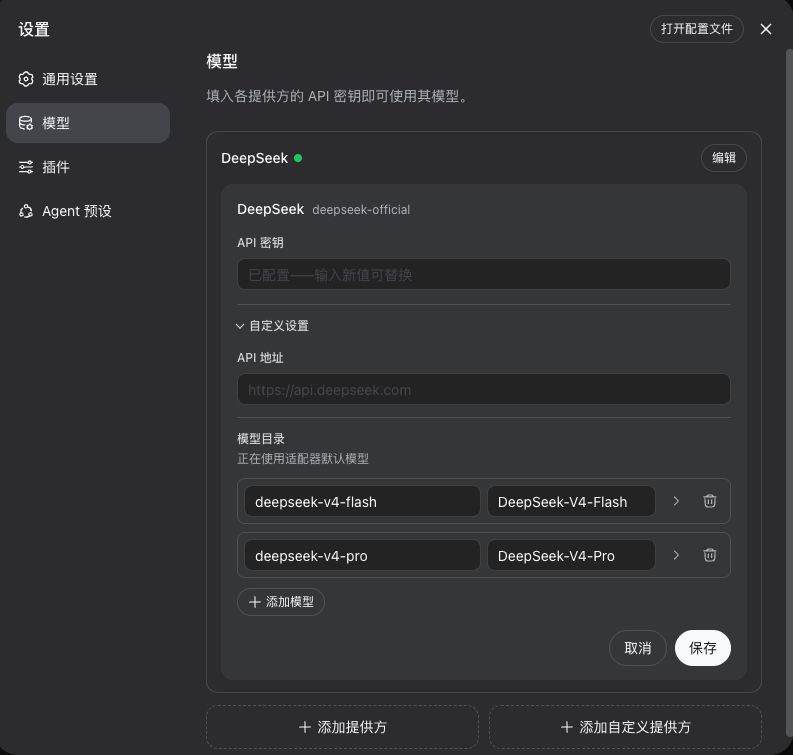Close the settings dialog

coord(766,29)
